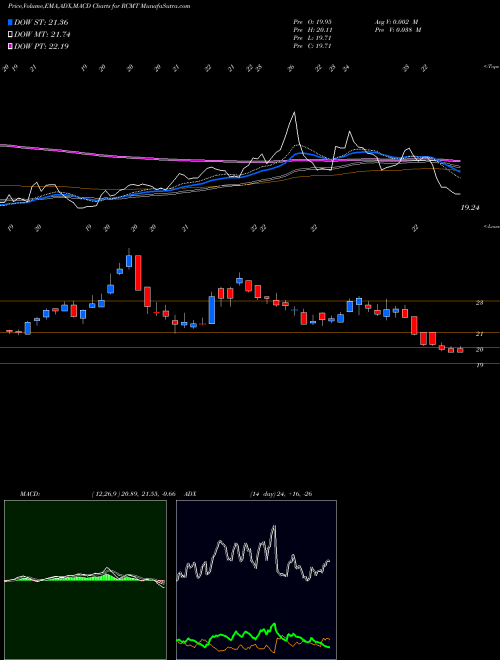500x660 pixels.
Task: Click the last red candlestick on the right
Action: pyautogui.click(x=460, y=350)
